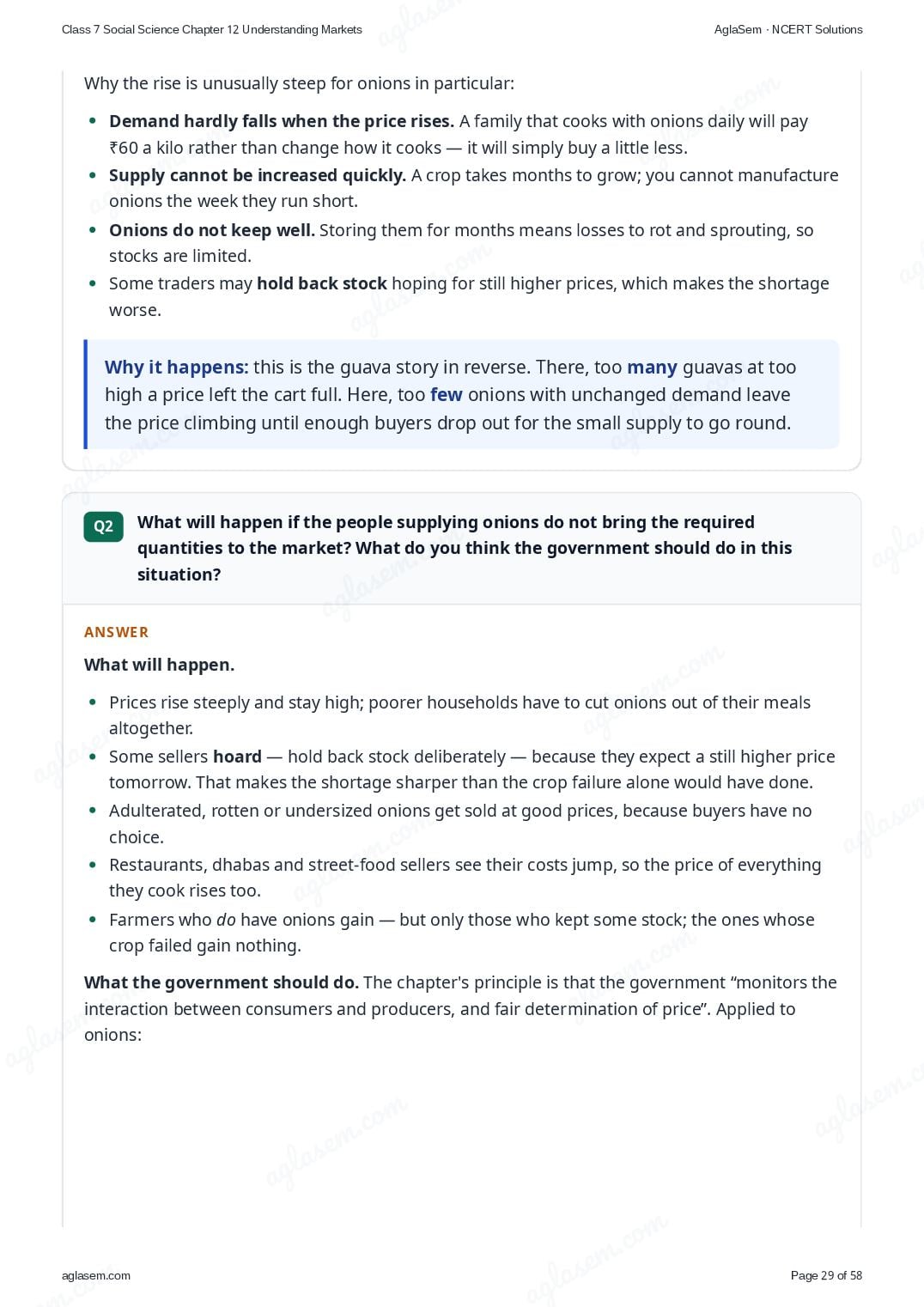Click the chapter title in the page header
Screen dimensions: 924x1307
point(212,29)
